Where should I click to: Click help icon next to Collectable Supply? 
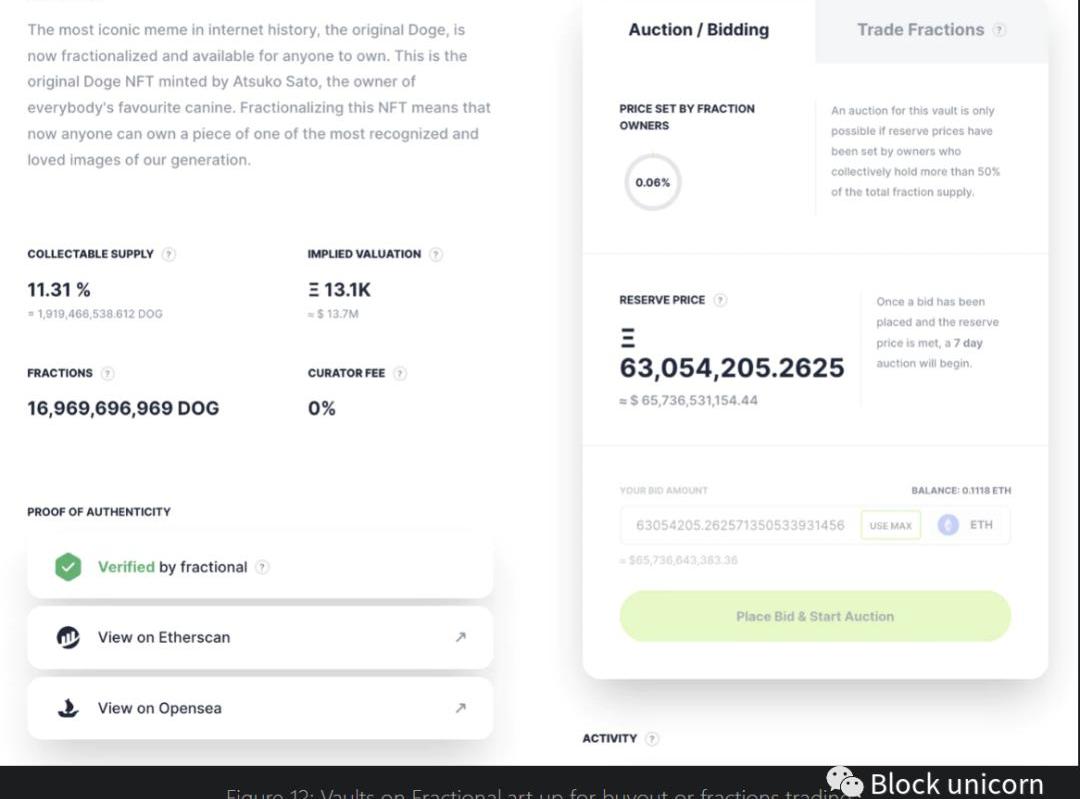(x=169, y=254)
